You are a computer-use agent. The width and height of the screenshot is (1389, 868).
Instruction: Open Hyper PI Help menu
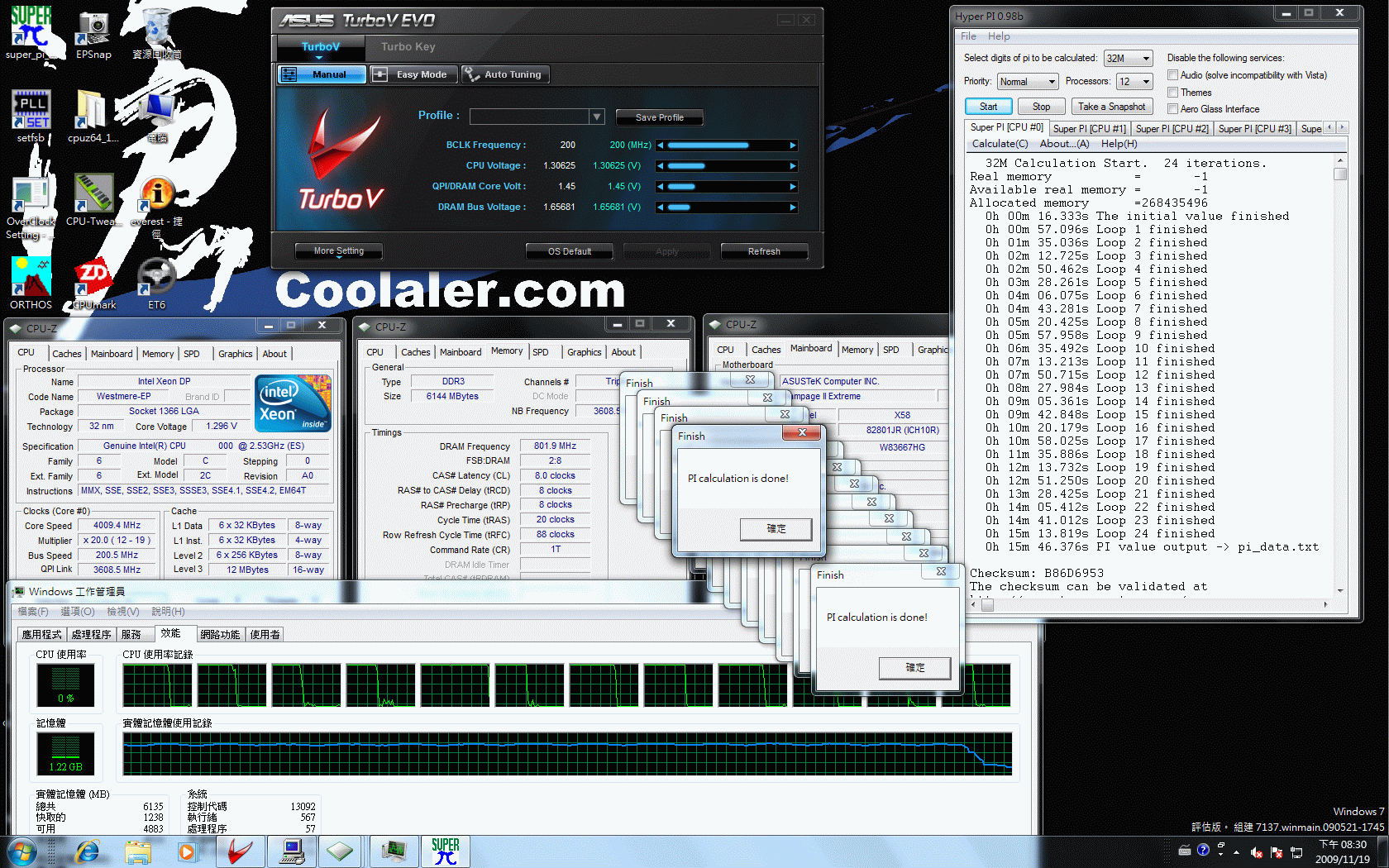[999, 36]
